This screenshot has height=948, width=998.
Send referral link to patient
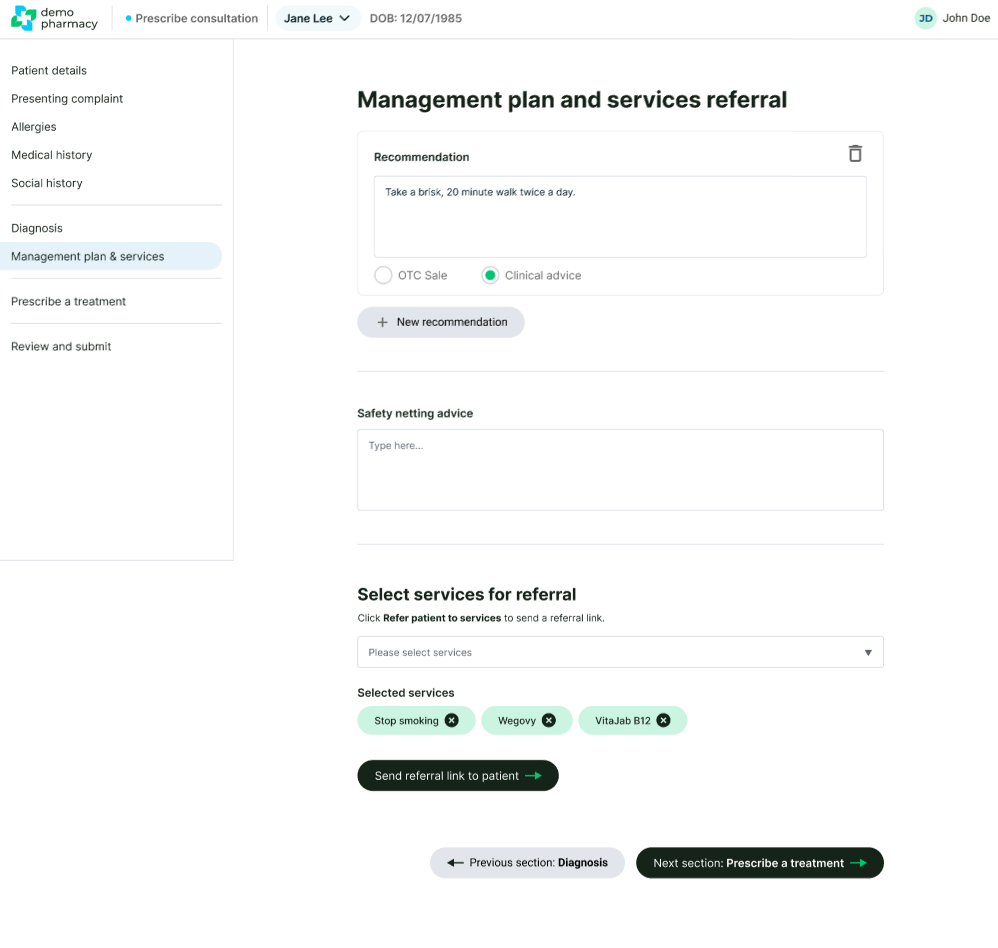pos(457,776)
